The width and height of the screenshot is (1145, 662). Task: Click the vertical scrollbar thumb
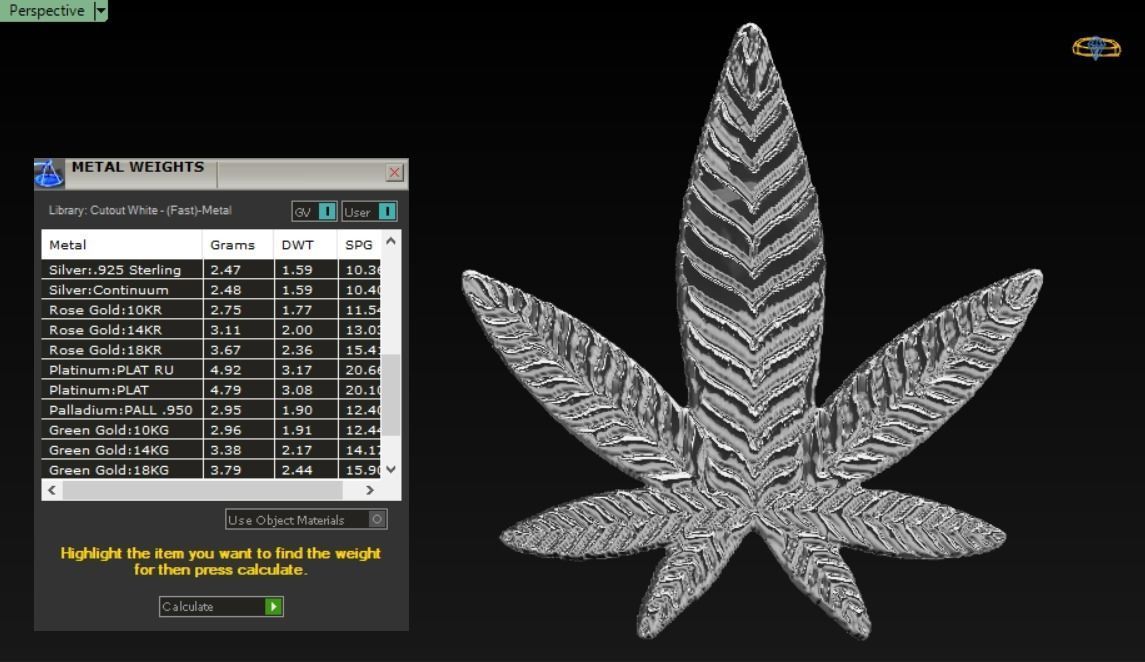tap(391, 395)
